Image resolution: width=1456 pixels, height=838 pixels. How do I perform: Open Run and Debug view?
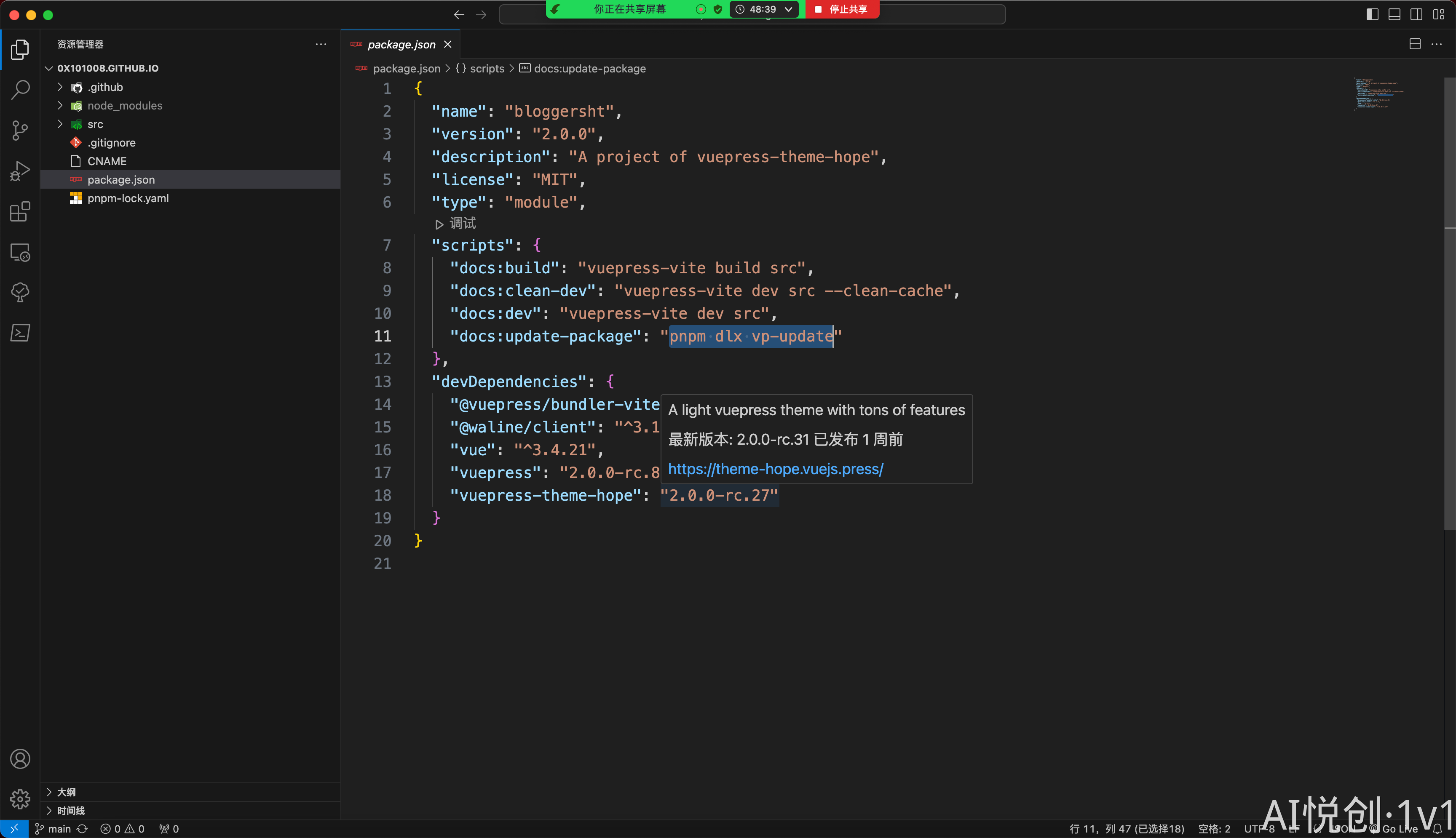point(20,171)
